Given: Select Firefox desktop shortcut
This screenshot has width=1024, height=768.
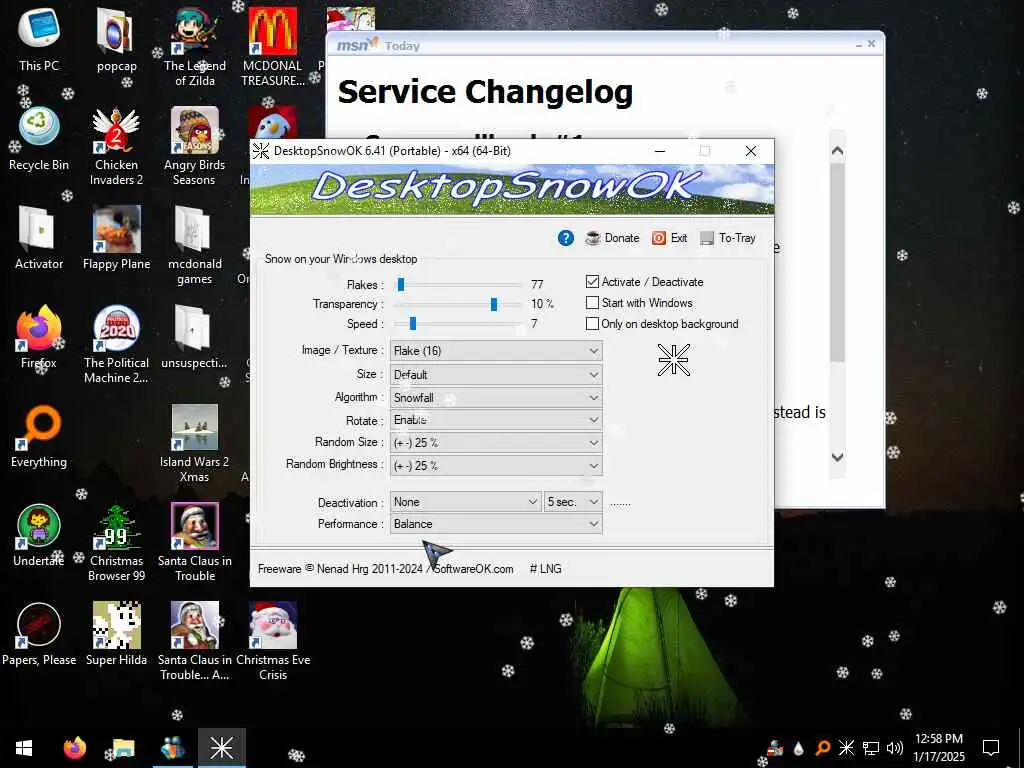Looking at the screenshot, I should pyautogui.click(x=39, y=338).
